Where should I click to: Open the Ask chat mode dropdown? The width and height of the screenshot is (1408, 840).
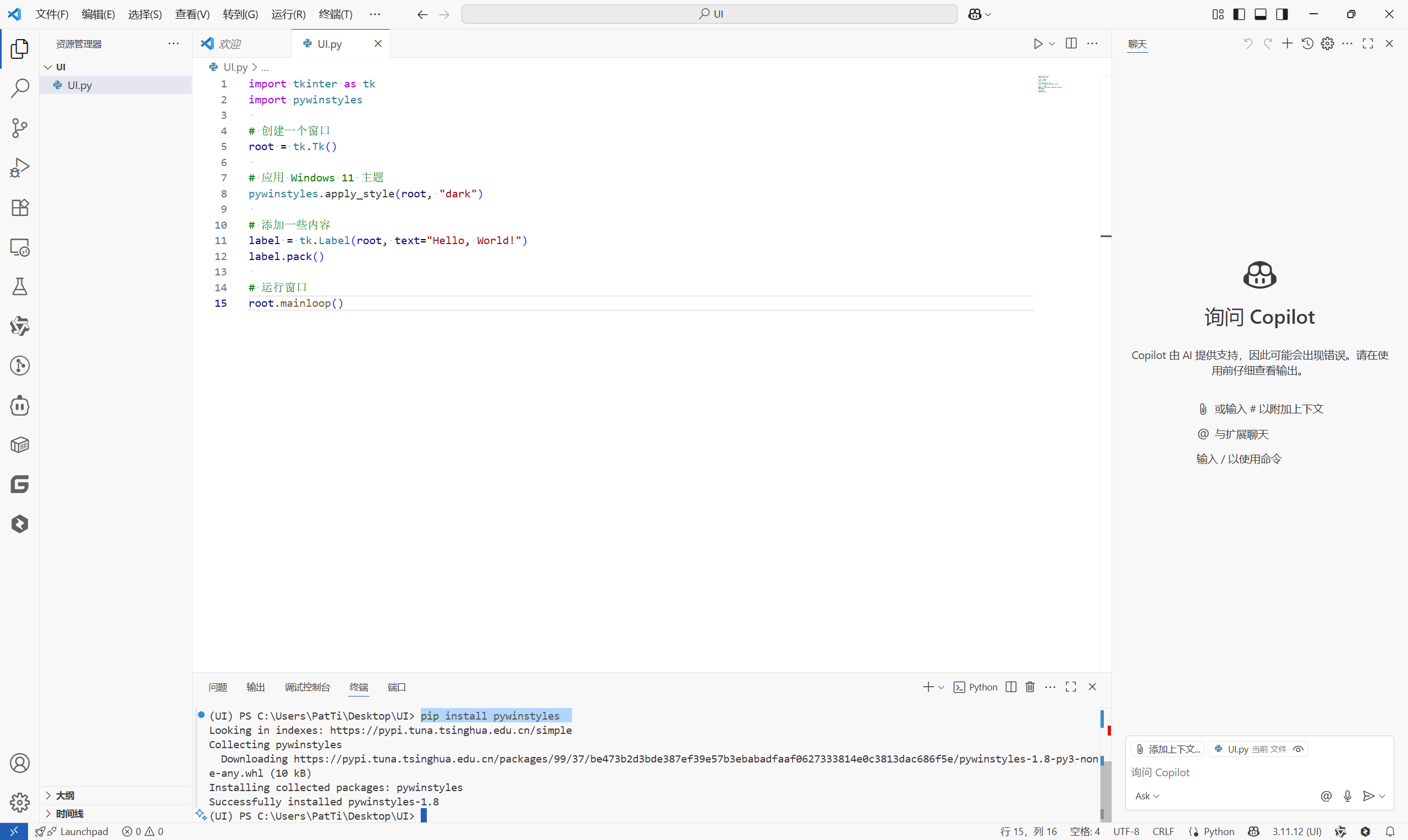tap(1147, 796)
